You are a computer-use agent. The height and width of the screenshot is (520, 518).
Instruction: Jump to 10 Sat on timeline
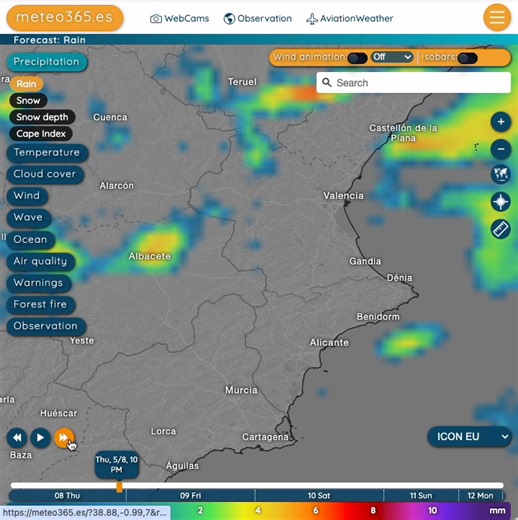(x=319, y=496)
